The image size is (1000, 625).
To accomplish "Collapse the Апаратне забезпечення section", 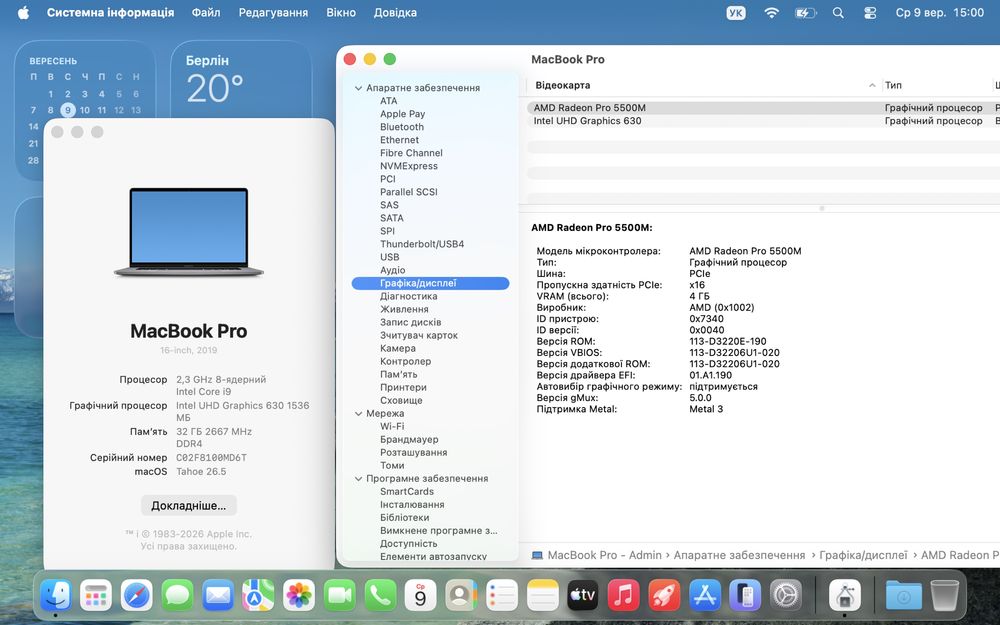I will coord(358,88).
